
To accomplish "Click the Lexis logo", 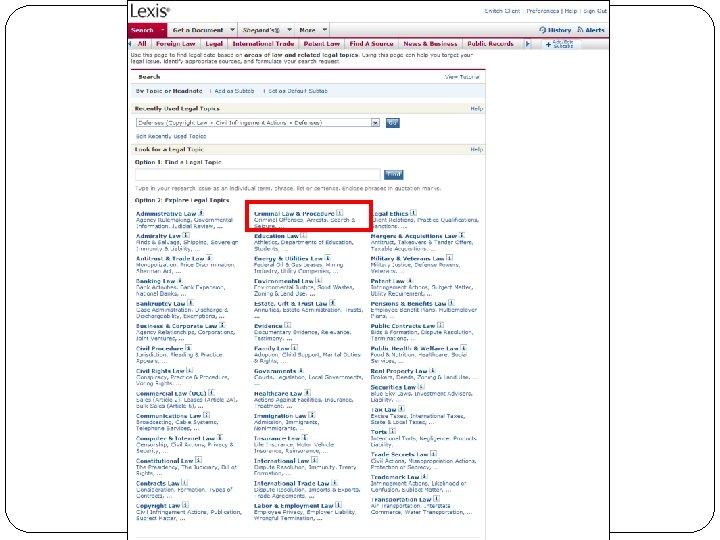I will click(x=150, y=11).
